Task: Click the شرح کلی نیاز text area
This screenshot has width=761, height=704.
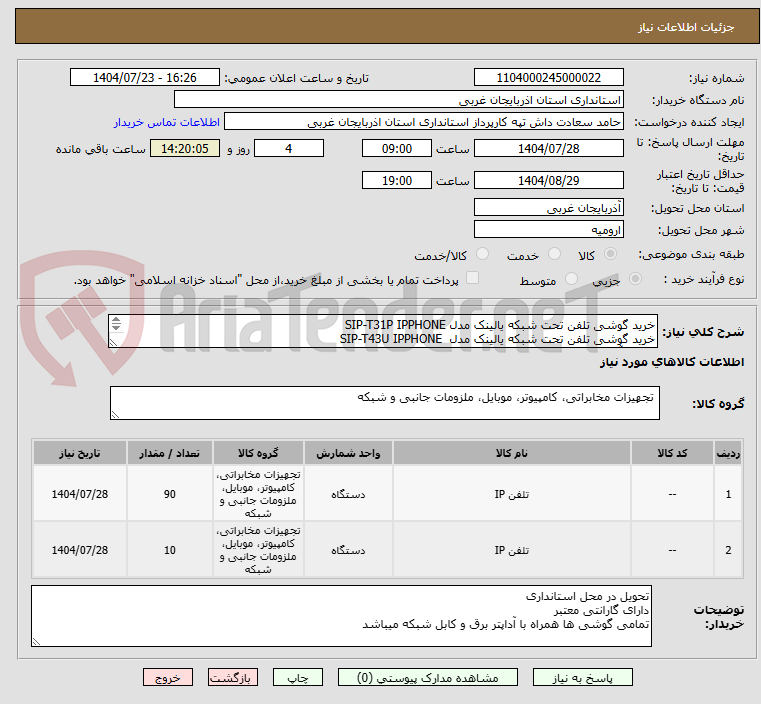Action: point(383,331)
